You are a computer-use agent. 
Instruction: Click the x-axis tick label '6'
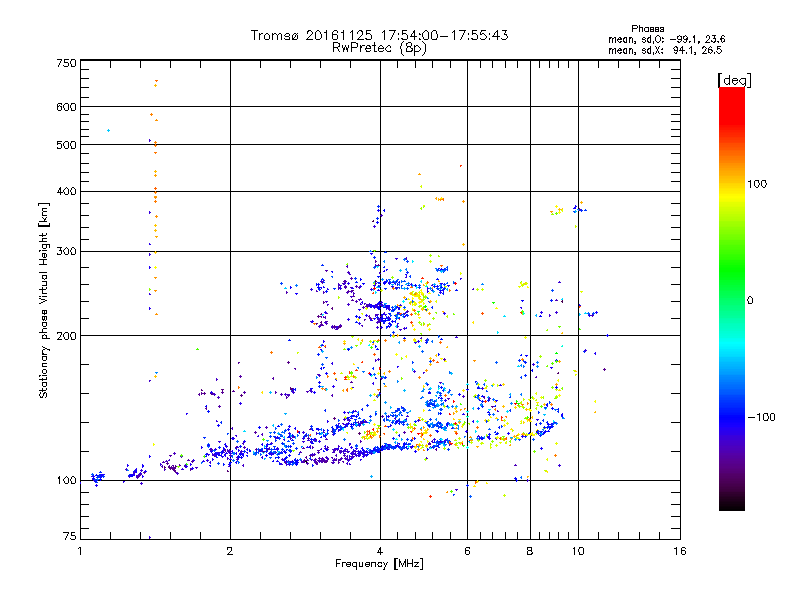pyautogui.click(x=467, y=551)
